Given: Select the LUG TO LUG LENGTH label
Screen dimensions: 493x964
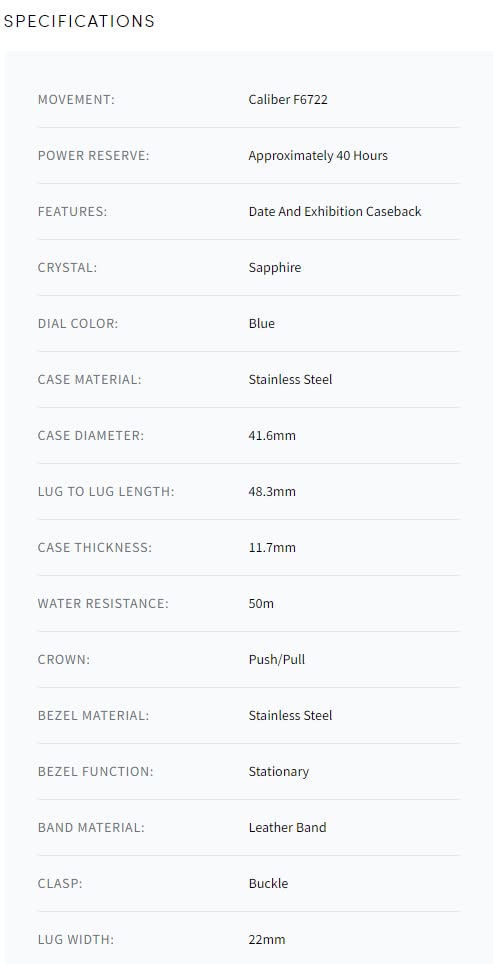Looking at the screenshot, I should tap(106, 491).
